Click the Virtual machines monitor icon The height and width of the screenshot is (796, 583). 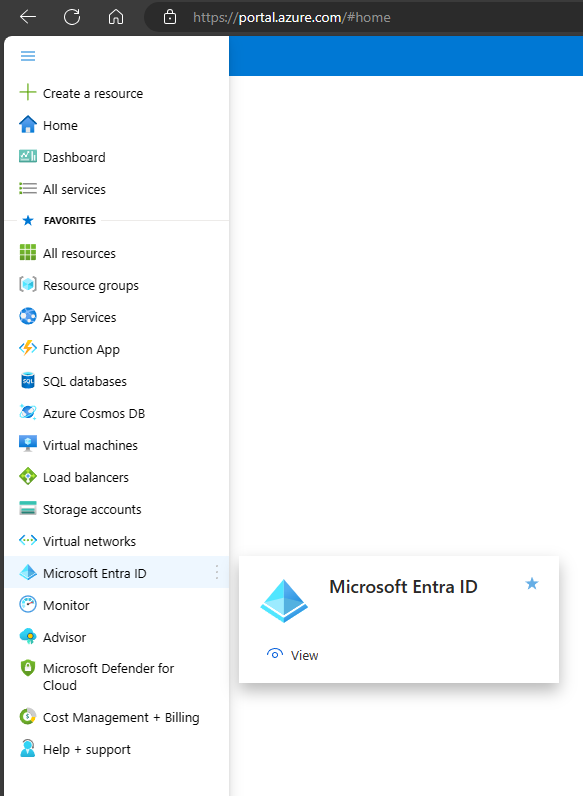[28, 444]
